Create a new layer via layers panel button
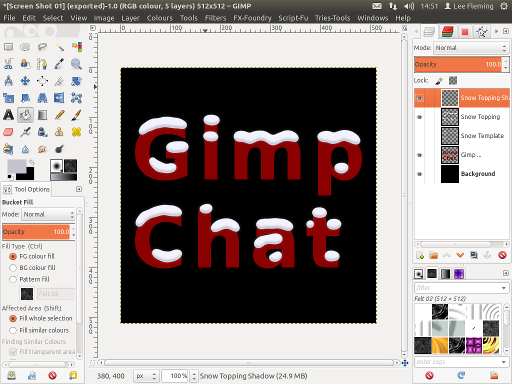The width and height of the screenshot is (512, 384). coord(420,255)
